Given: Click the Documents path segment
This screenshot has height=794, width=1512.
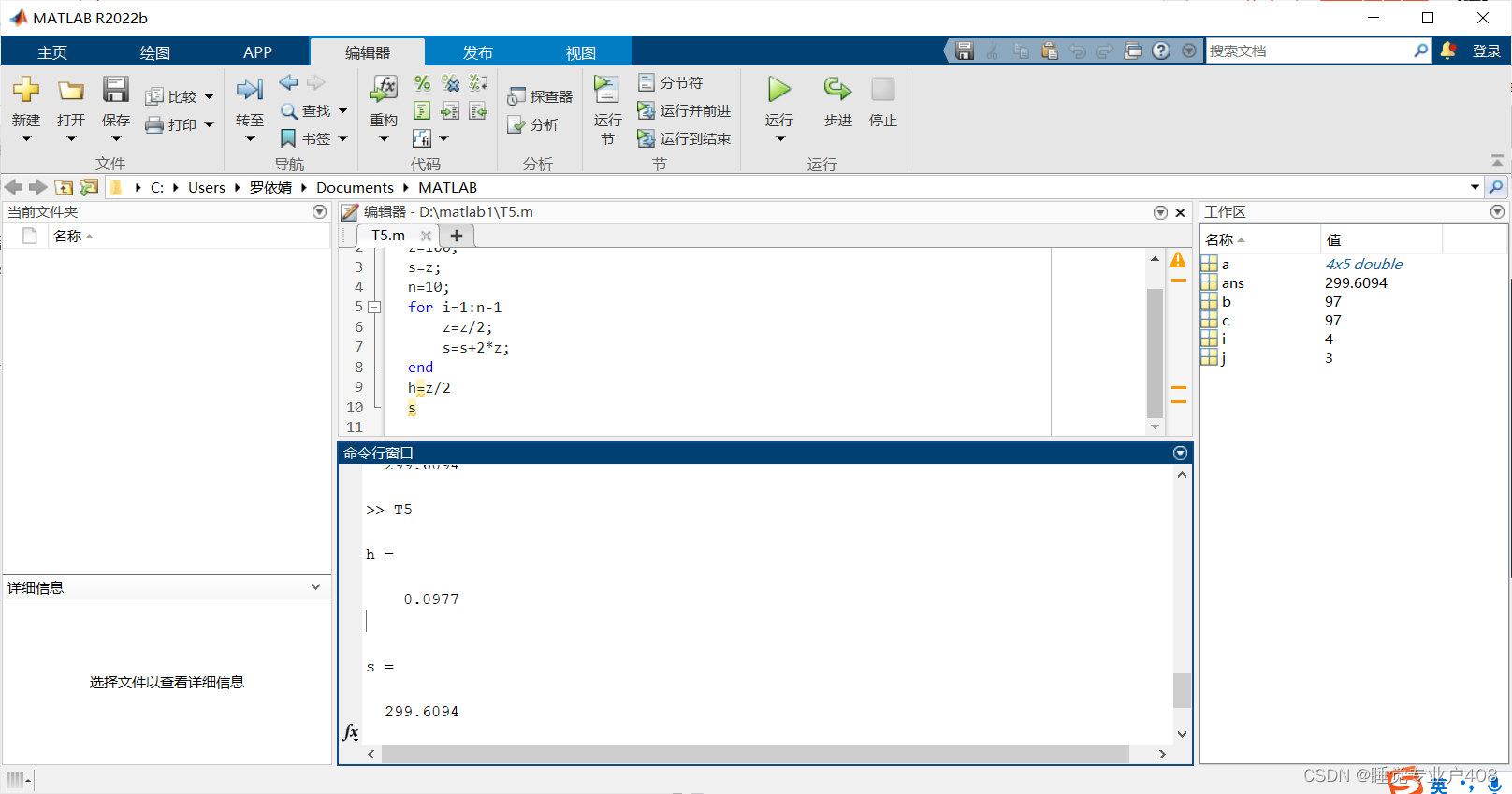Looking at the screenshot, I should click(355, 187).
